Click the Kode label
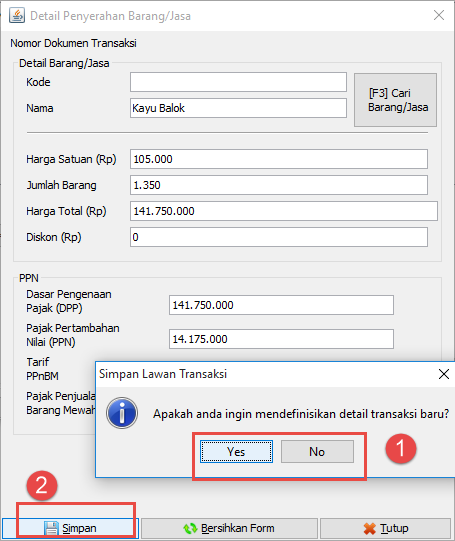Viewport: 455px width, 541px height. [x=38, y=82]
